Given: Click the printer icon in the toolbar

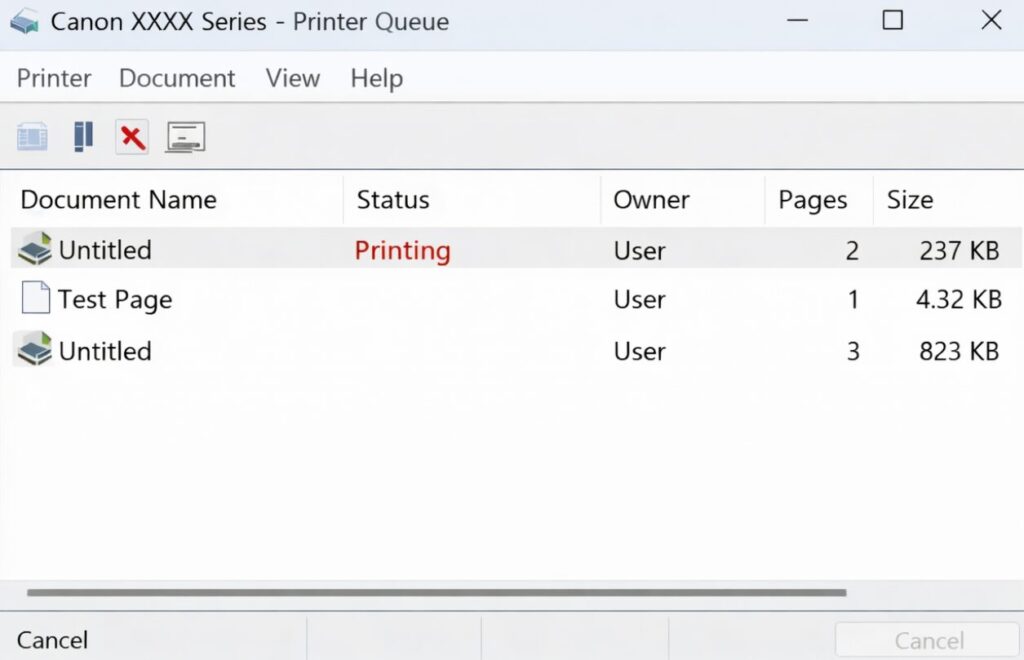Looking at the screenshot, I should tap(32, 136).
